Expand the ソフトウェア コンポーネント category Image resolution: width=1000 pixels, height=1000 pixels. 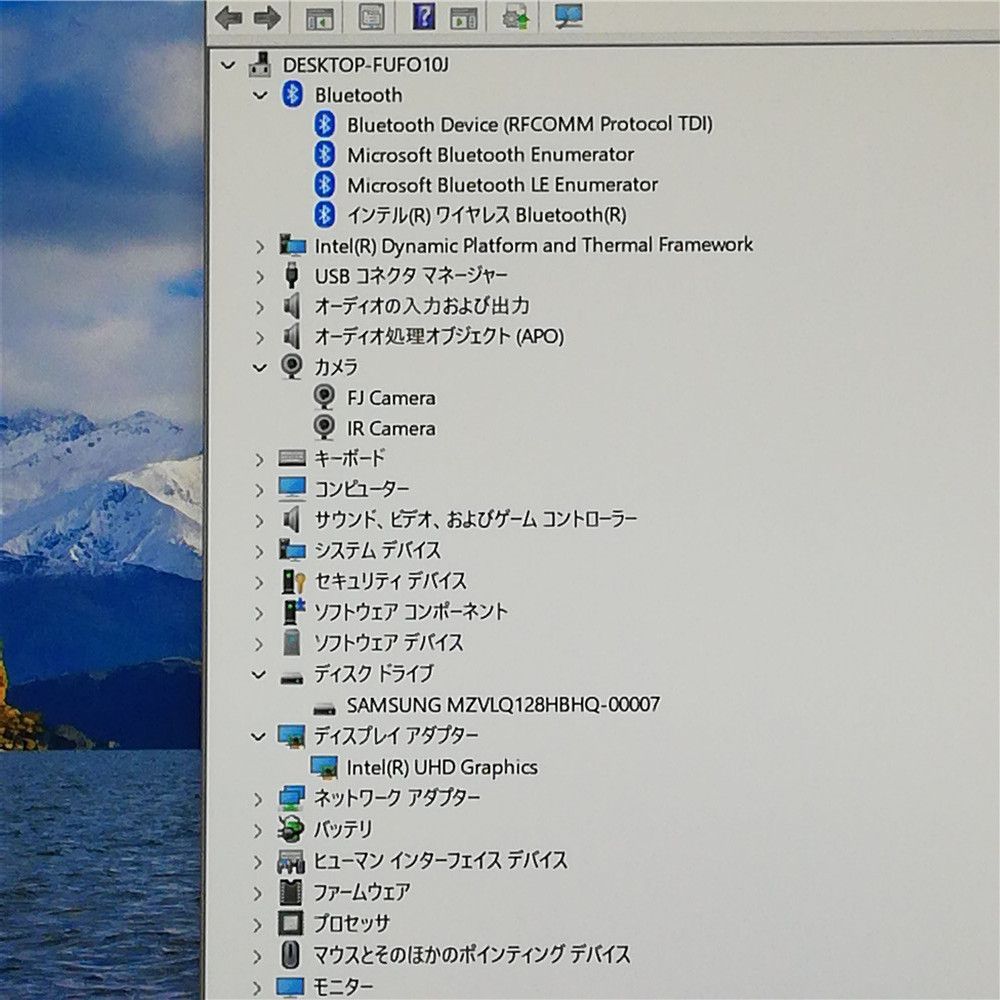[x=259, y=614]
